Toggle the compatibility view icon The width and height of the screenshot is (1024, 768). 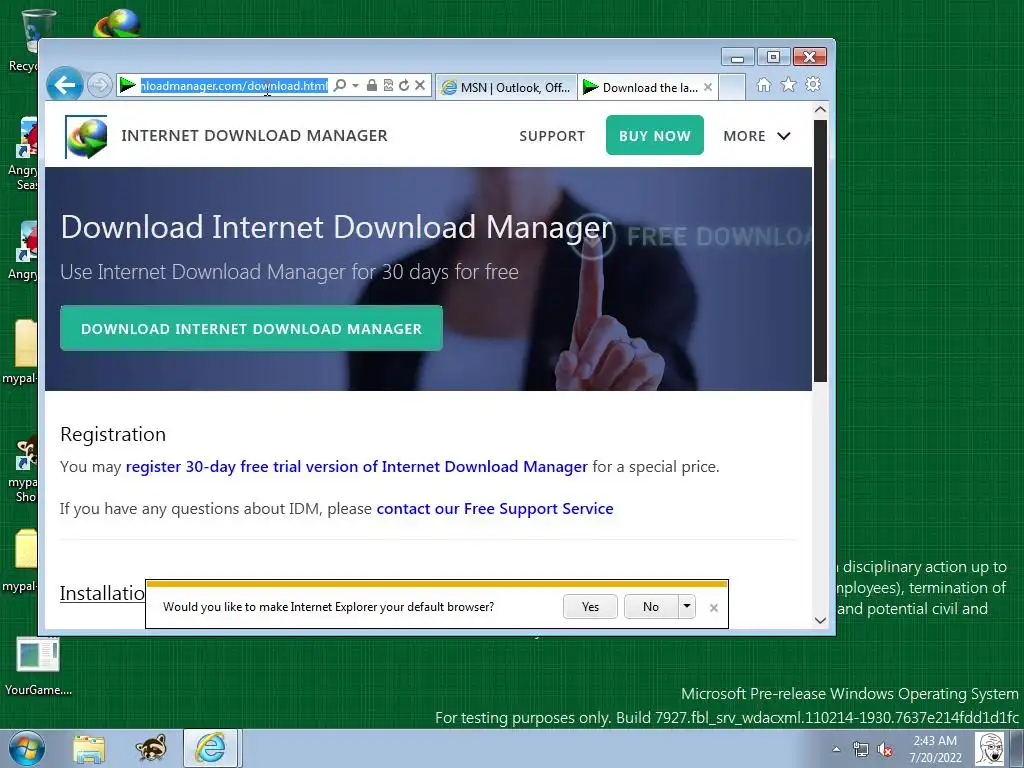pyautogui.click(x=388, y=86)
